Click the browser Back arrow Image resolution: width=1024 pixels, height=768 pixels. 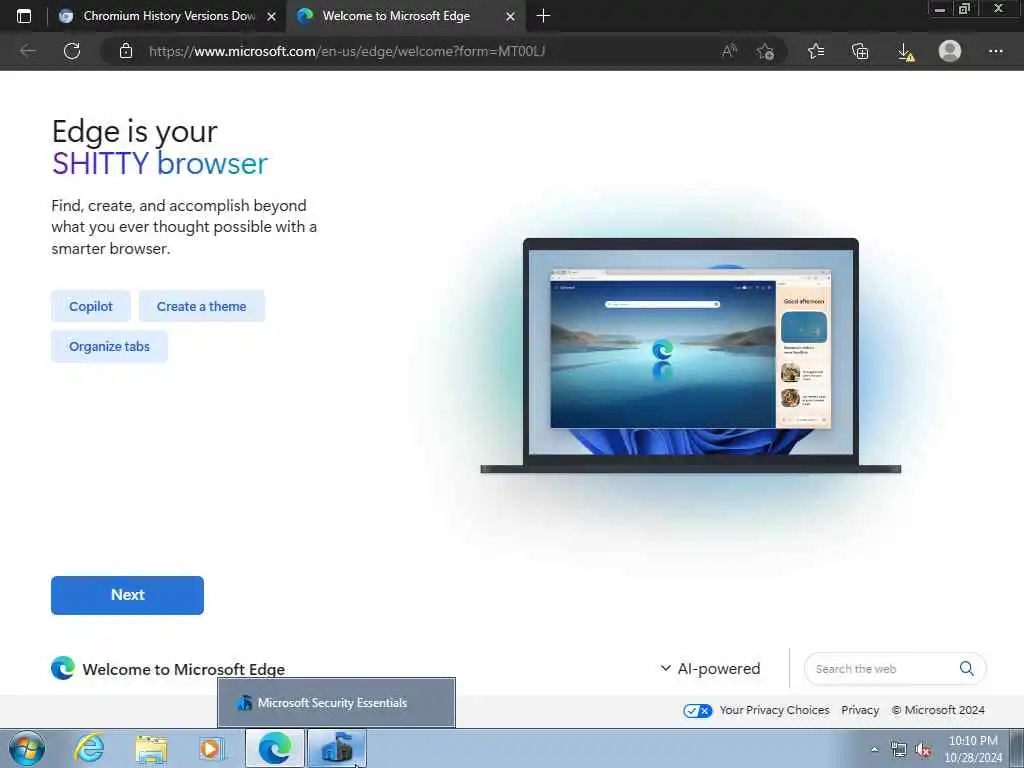point(27,51)
